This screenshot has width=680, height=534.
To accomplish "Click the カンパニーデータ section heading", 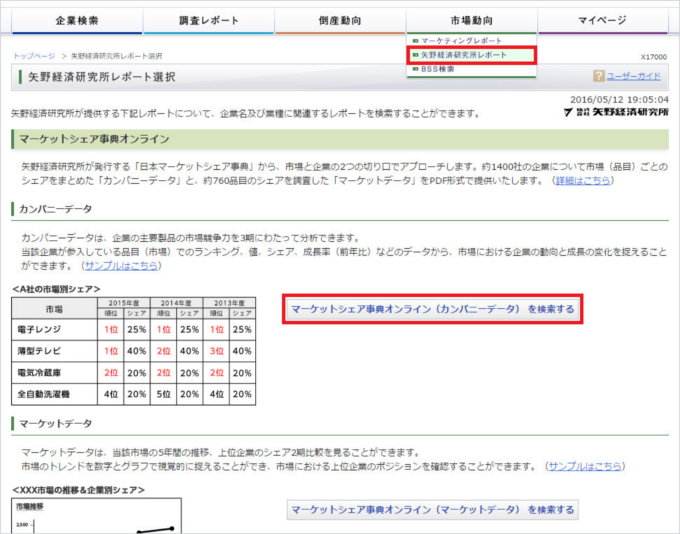I will pyautogui.click(x=56, y=209).
